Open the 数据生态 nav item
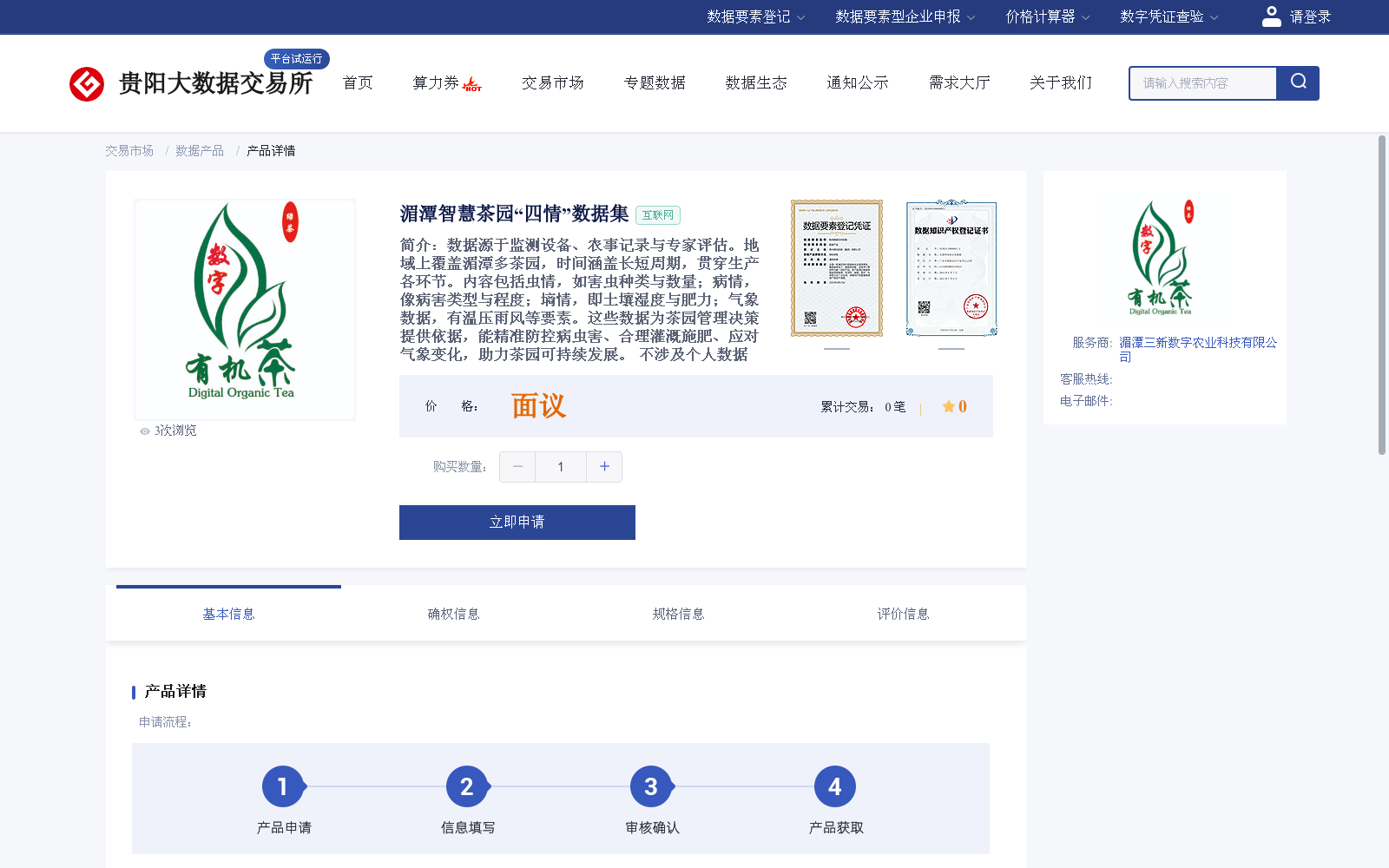1389x868 pixels. click(x=756, y=83)
